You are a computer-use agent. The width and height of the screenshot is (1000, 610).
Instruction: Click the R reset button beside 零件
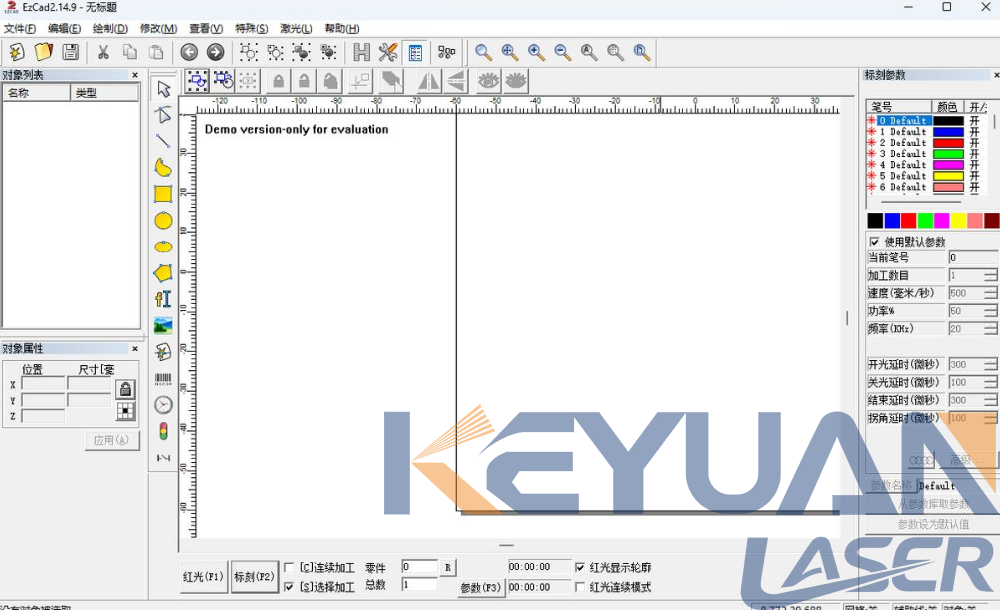click(x=448, y=567)
